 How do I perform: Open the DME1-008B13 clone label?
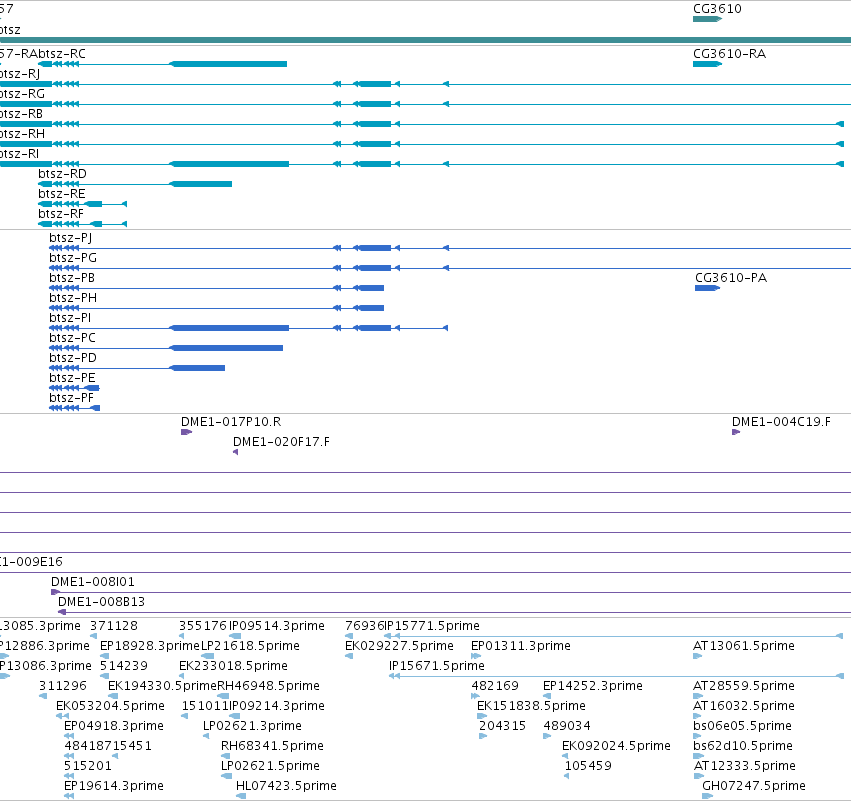[x=101, y=602]
